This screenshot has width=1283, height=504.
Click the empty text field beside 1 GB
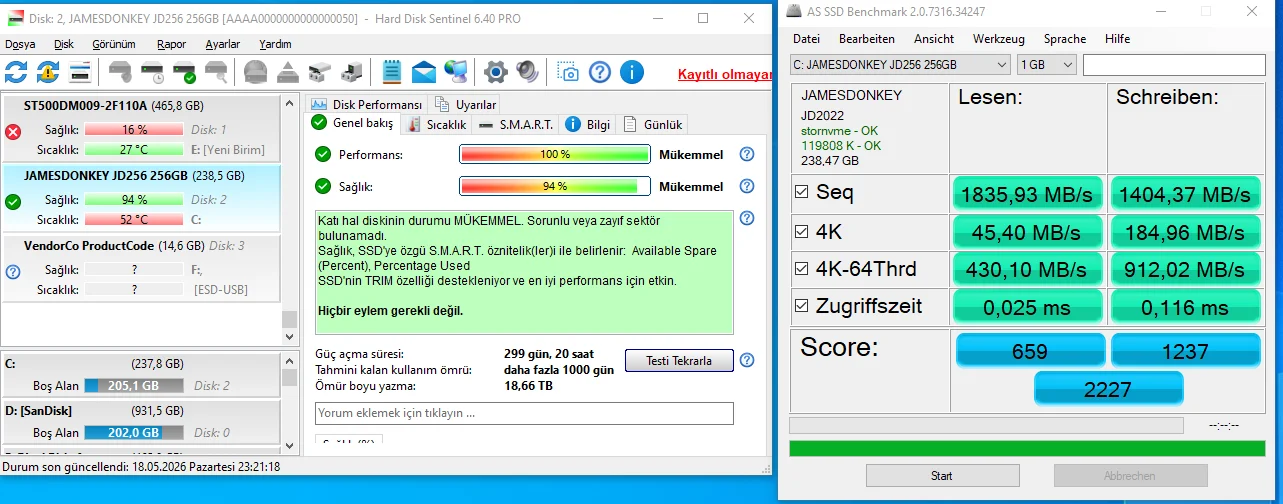pyautogui.click(x=1174, y=64)
